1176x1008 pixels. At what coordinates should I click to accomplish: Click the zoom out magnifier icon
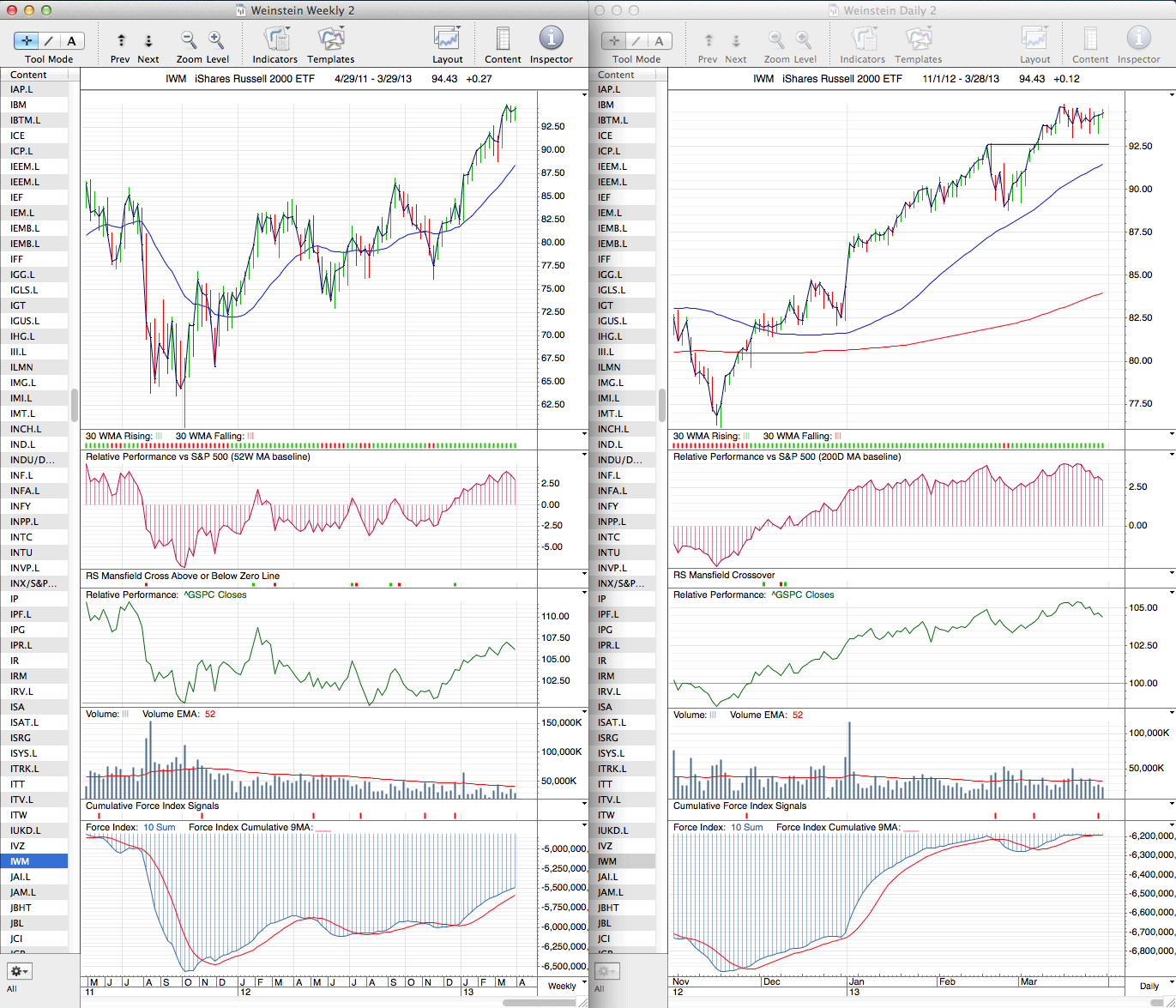(189, 39)
